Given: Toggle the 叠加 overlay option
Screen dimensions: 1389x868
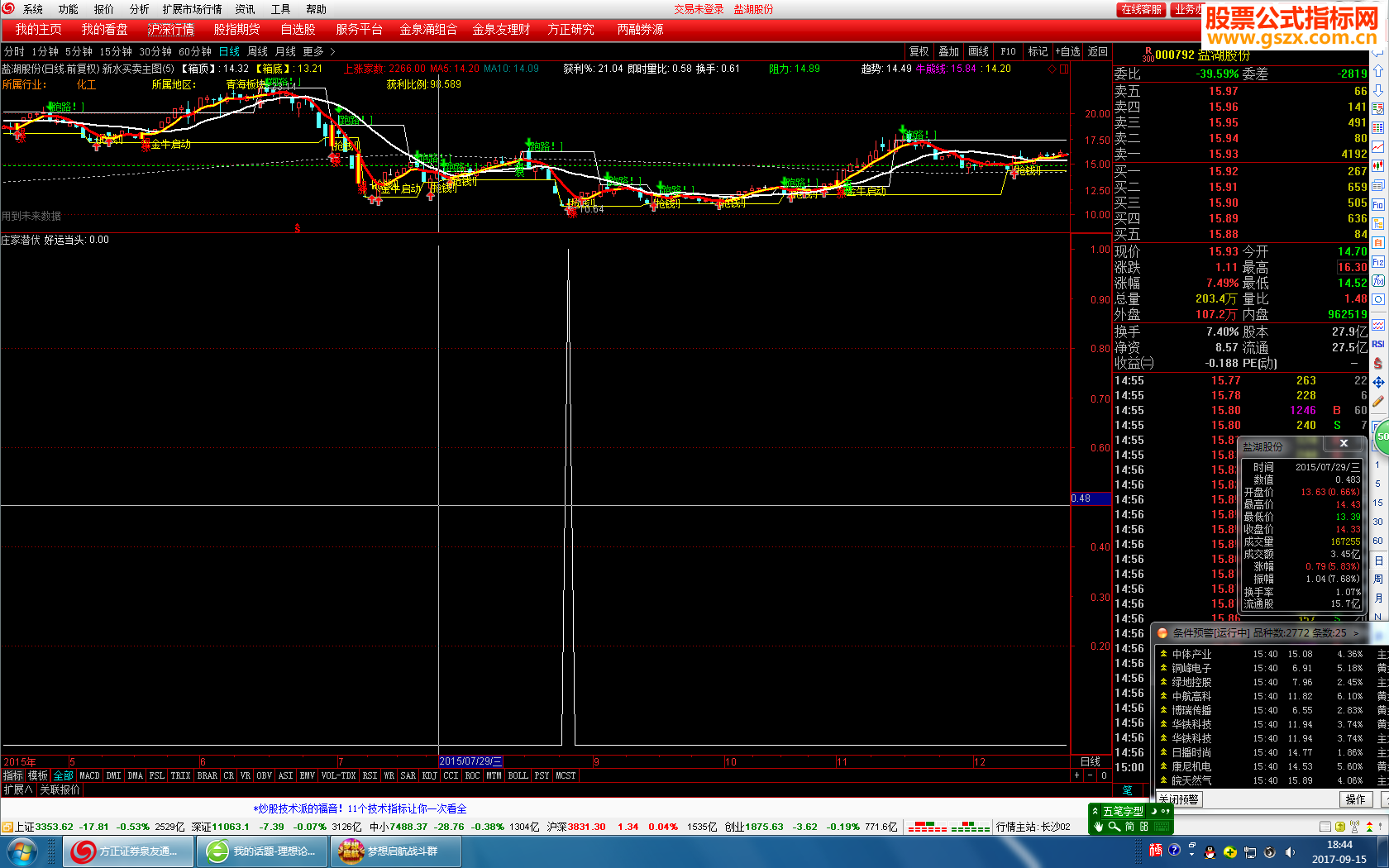Looking at the screenshot, I should pyautogui.click(x=948, y=51).
